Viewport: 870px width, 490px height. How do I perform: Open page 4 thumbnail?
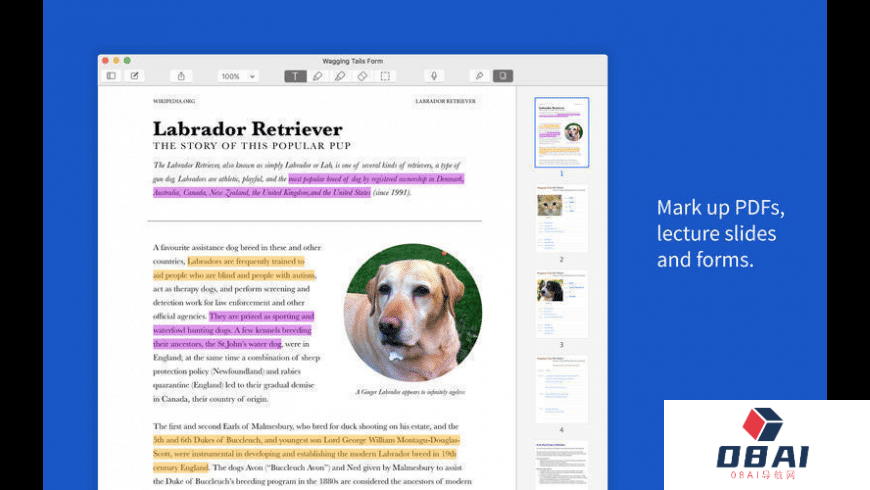click(562, 390)
